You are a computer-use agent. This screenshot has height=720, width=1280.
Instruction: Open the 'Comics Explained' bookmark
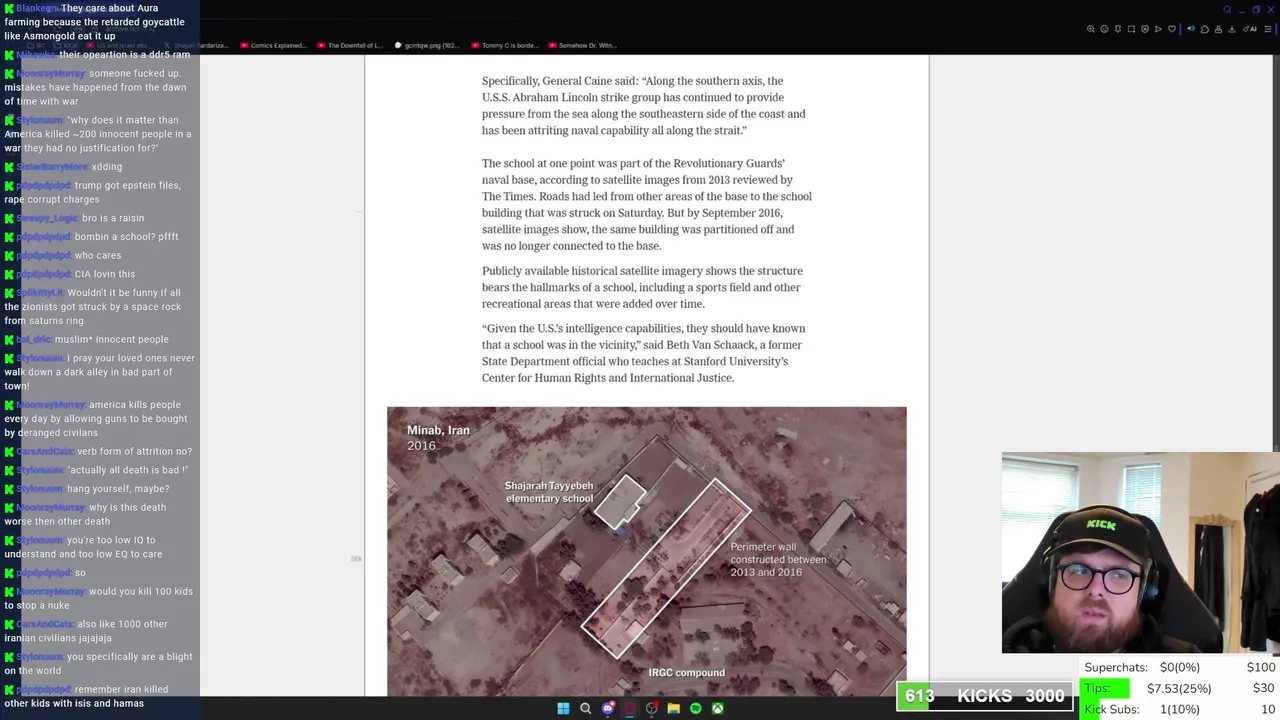coord(273,45)
